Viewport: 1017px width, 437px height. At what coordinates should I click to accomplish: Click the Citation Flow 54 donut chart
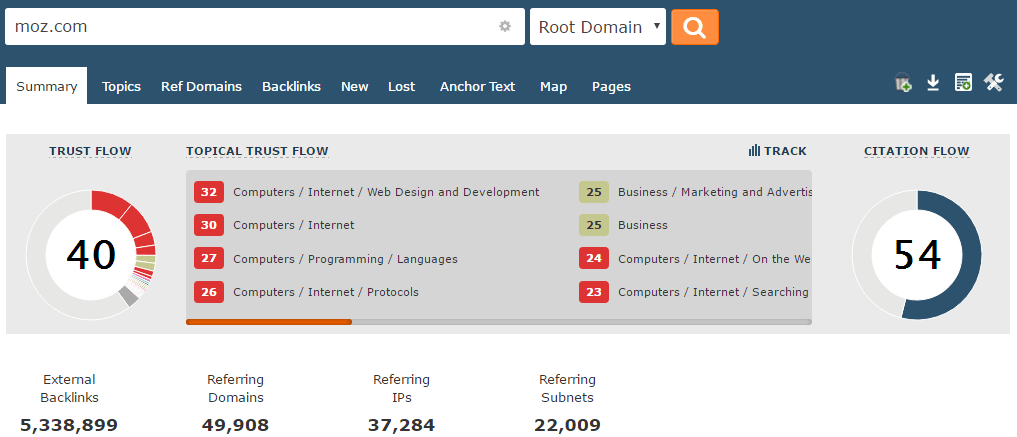tap(916, 255)
